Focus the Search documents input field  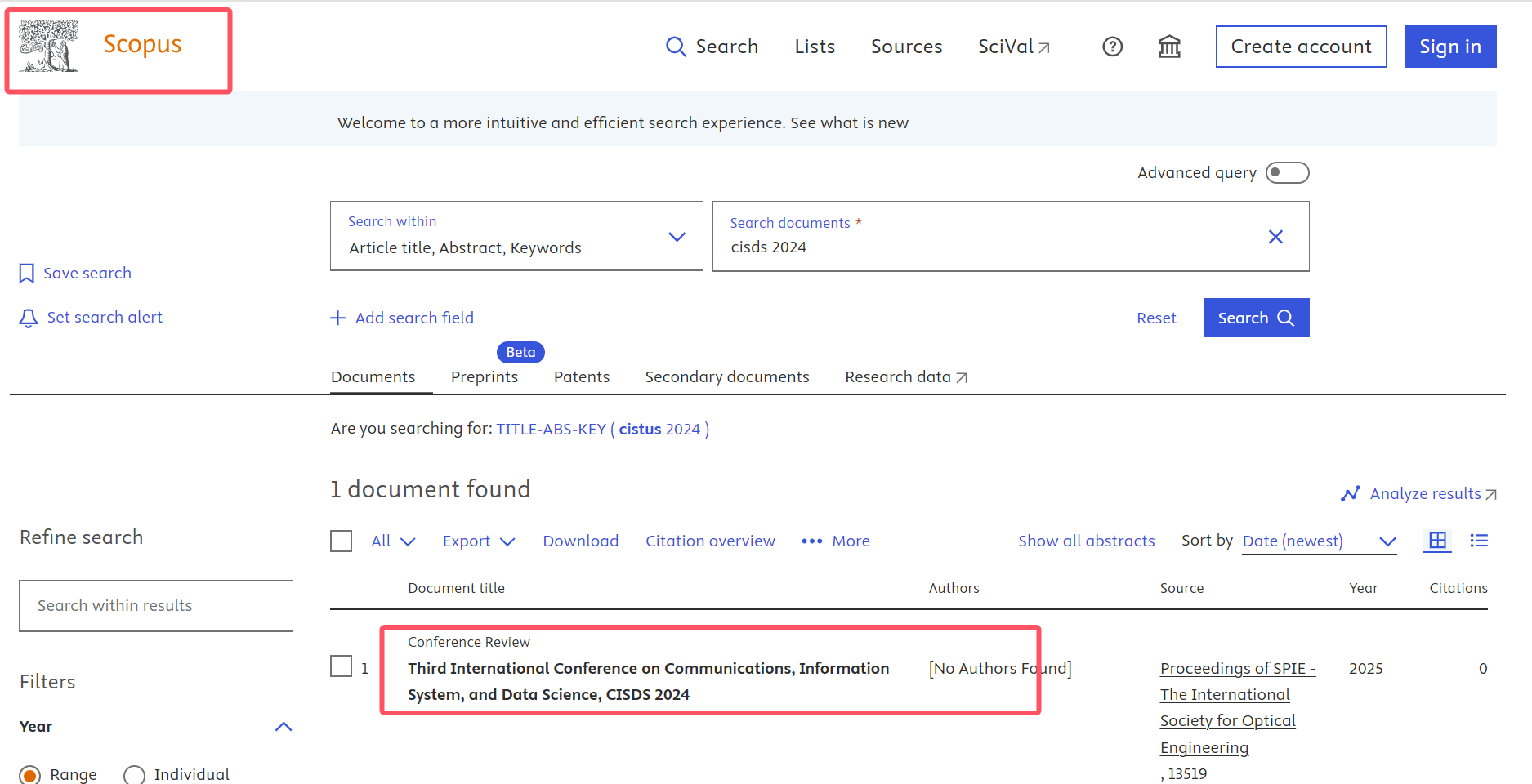pos(1011,236)
